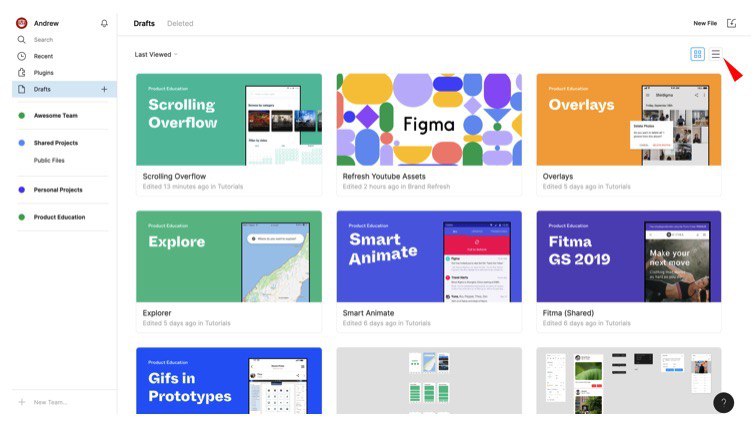Click the 'Smart Animate' file name caption
The image size is (756, 425).
(368, 313)
